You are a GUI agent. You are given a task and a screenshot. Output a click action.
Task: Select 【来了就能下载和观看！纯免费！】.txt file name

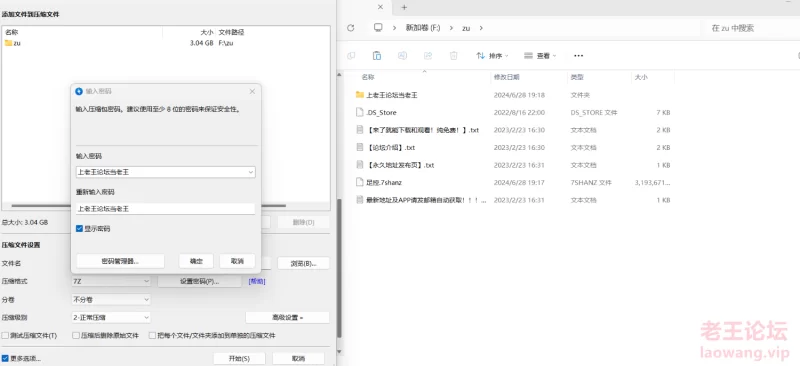click(423, 130)
